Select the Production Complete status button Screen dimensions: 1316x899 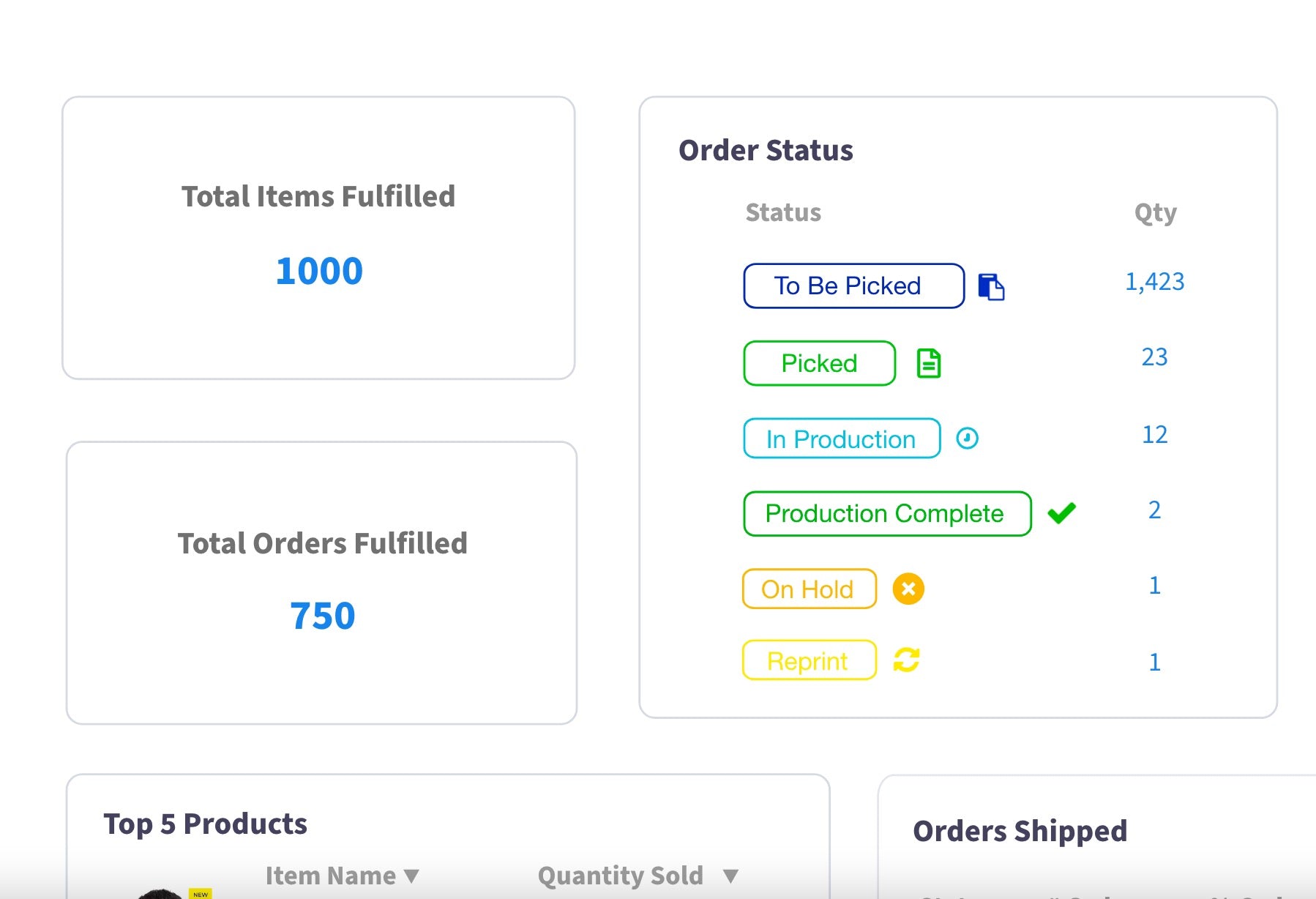tap(887, 514)
